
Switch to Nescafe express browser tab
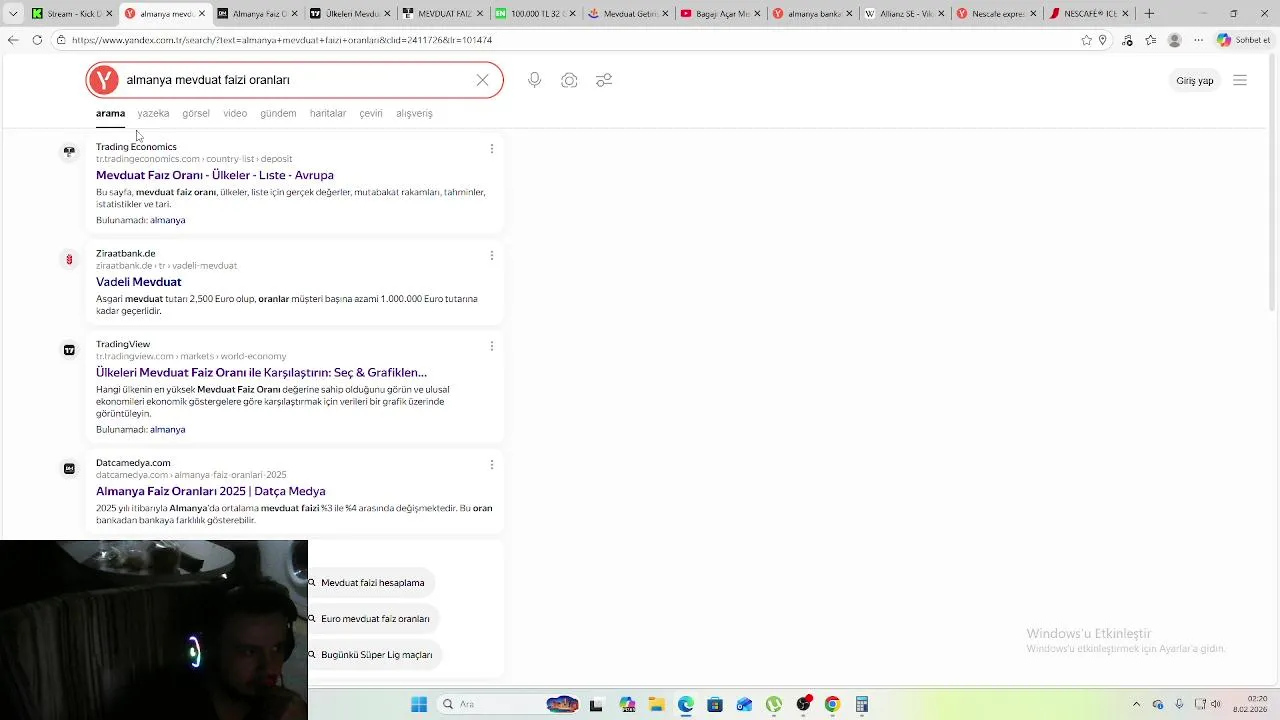click(x=996, y=14)
